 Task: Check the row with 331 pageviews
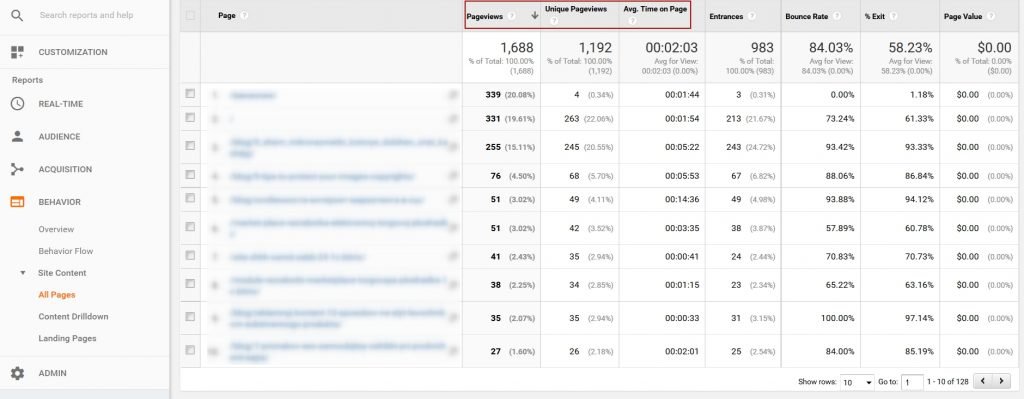[x=190, y=118]
